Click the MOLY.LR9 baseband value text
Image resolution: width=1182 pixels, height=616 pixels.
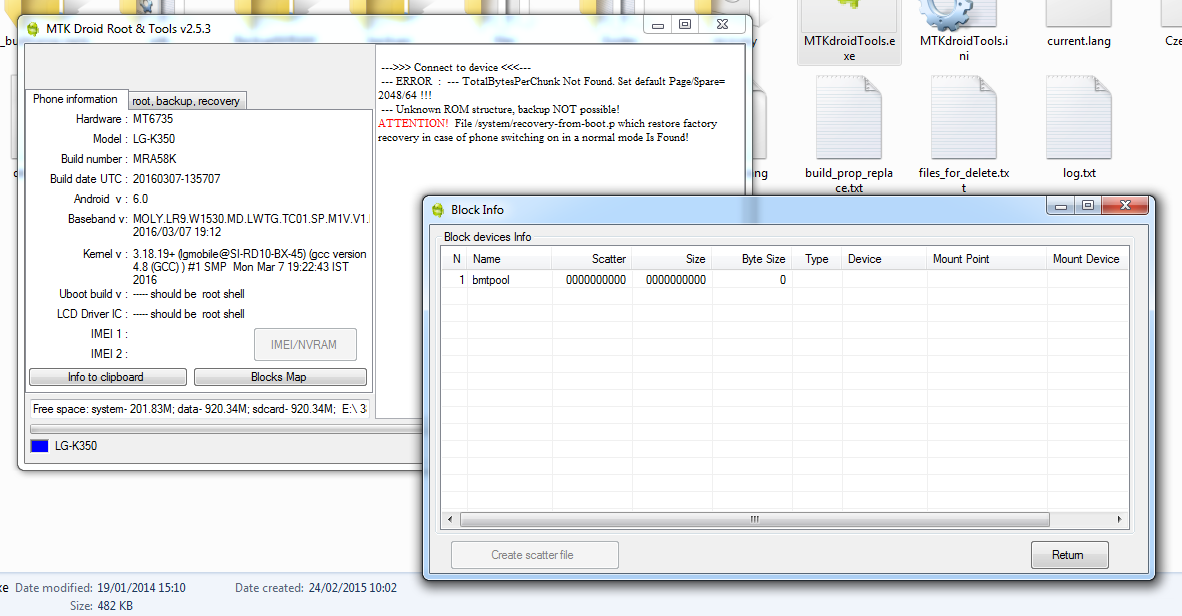click(251, 219)
